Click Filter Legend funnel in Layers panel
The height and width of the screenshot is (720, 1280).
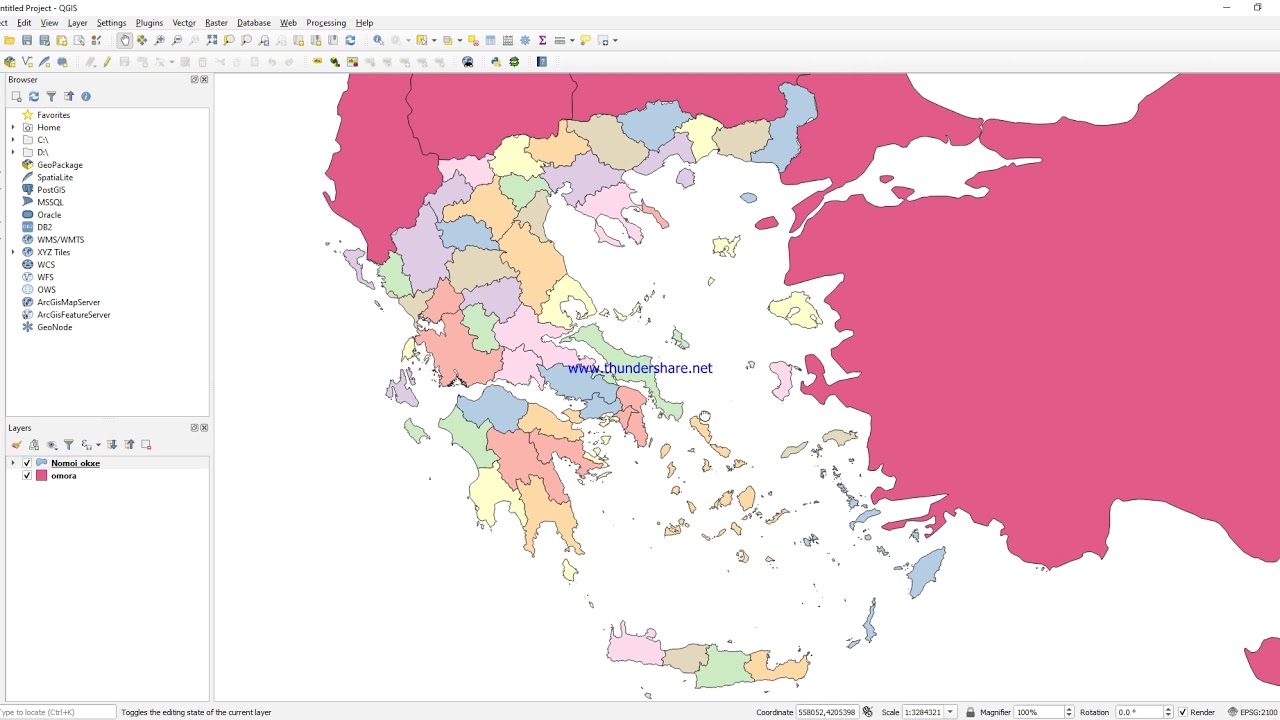click(69, 444)
